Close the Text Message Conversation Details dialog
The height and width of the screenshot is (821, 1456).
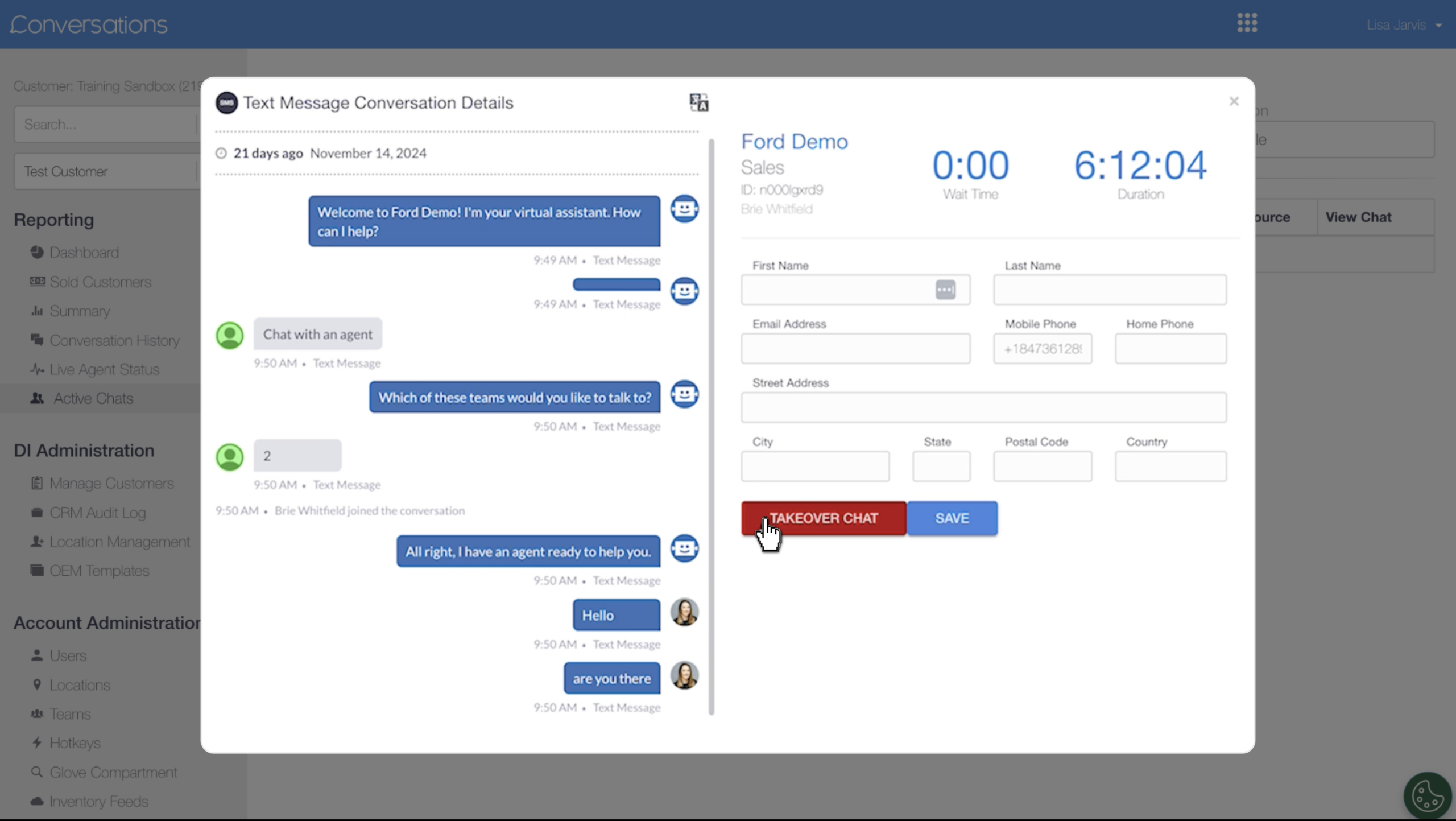pos(1234,101)
